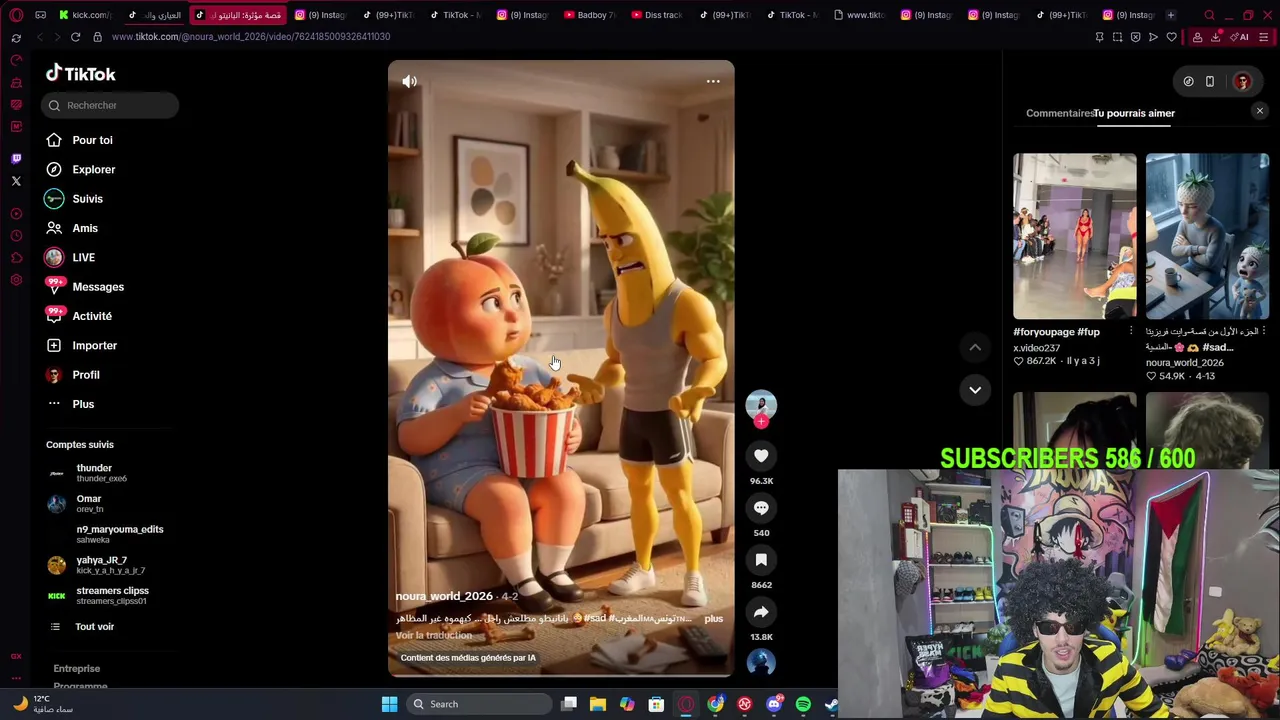Open Spotify from the taskbar
Image resolution: width=1280 pixels, height=720 pixels.
point(803,704)
